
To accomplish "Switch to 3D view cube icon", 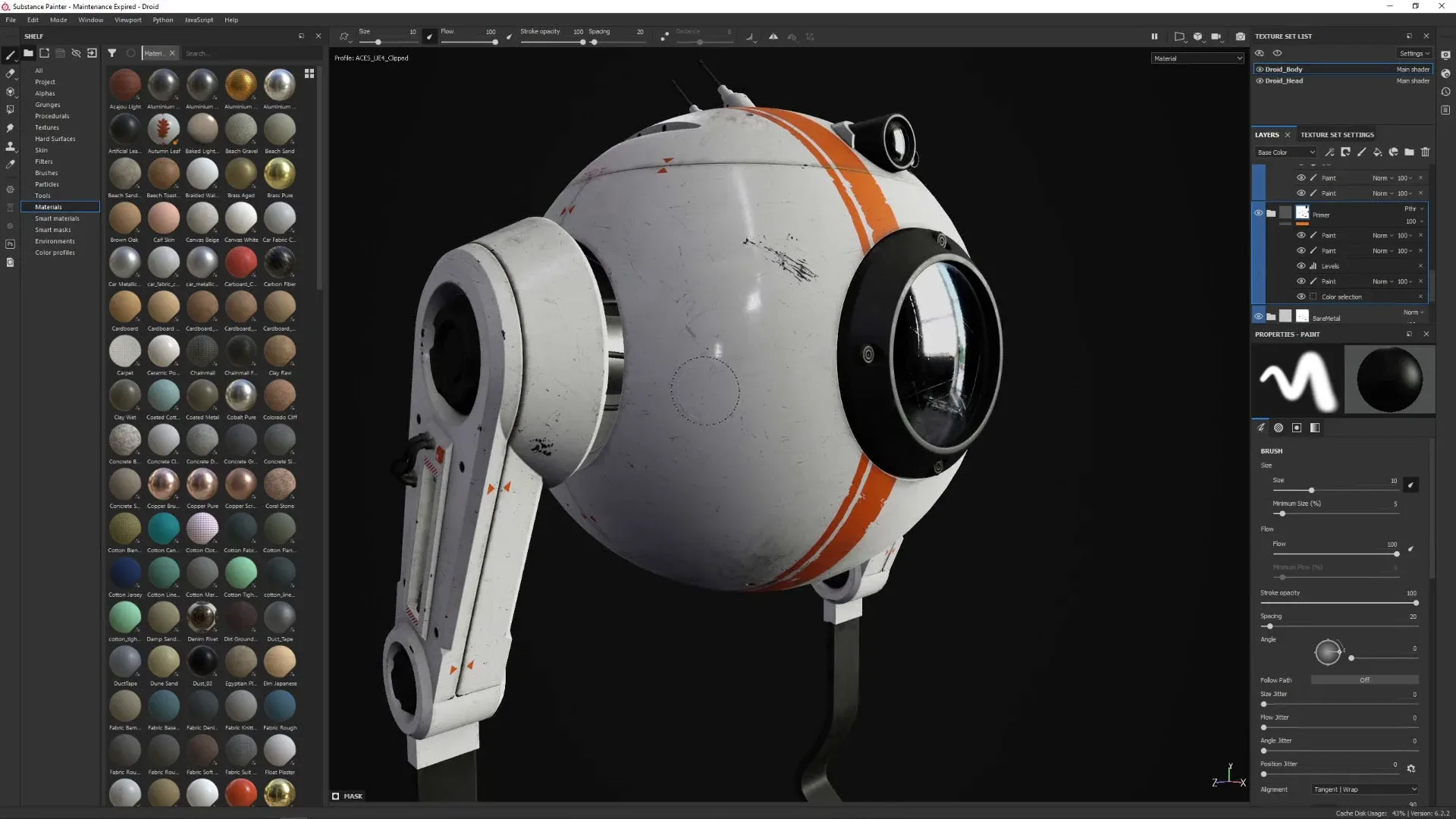I will click(1197, 36).
